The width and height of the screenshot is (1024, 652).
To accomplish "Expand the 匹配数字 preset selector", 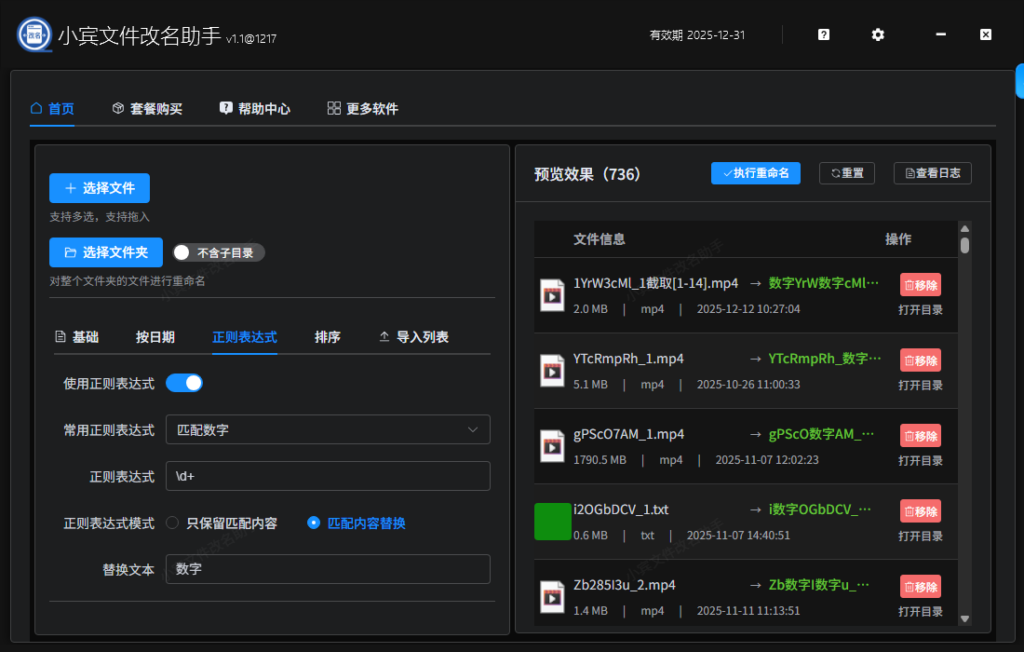I will 330,429.
